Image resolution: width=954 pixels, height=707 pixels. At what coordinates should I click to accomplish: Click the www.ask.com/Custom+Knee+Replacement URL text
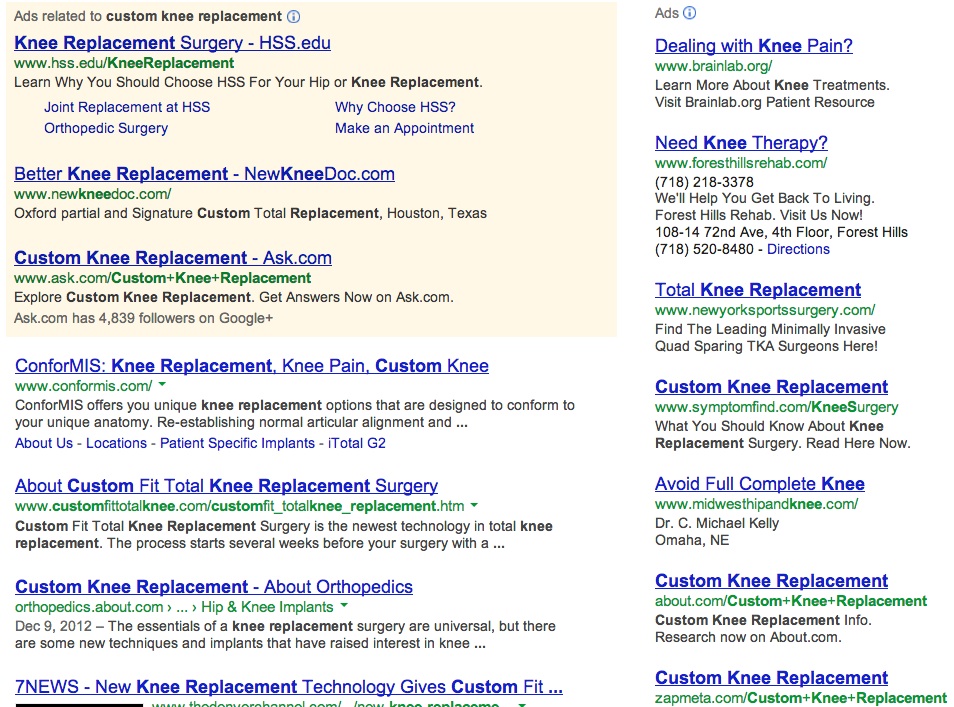162,278
